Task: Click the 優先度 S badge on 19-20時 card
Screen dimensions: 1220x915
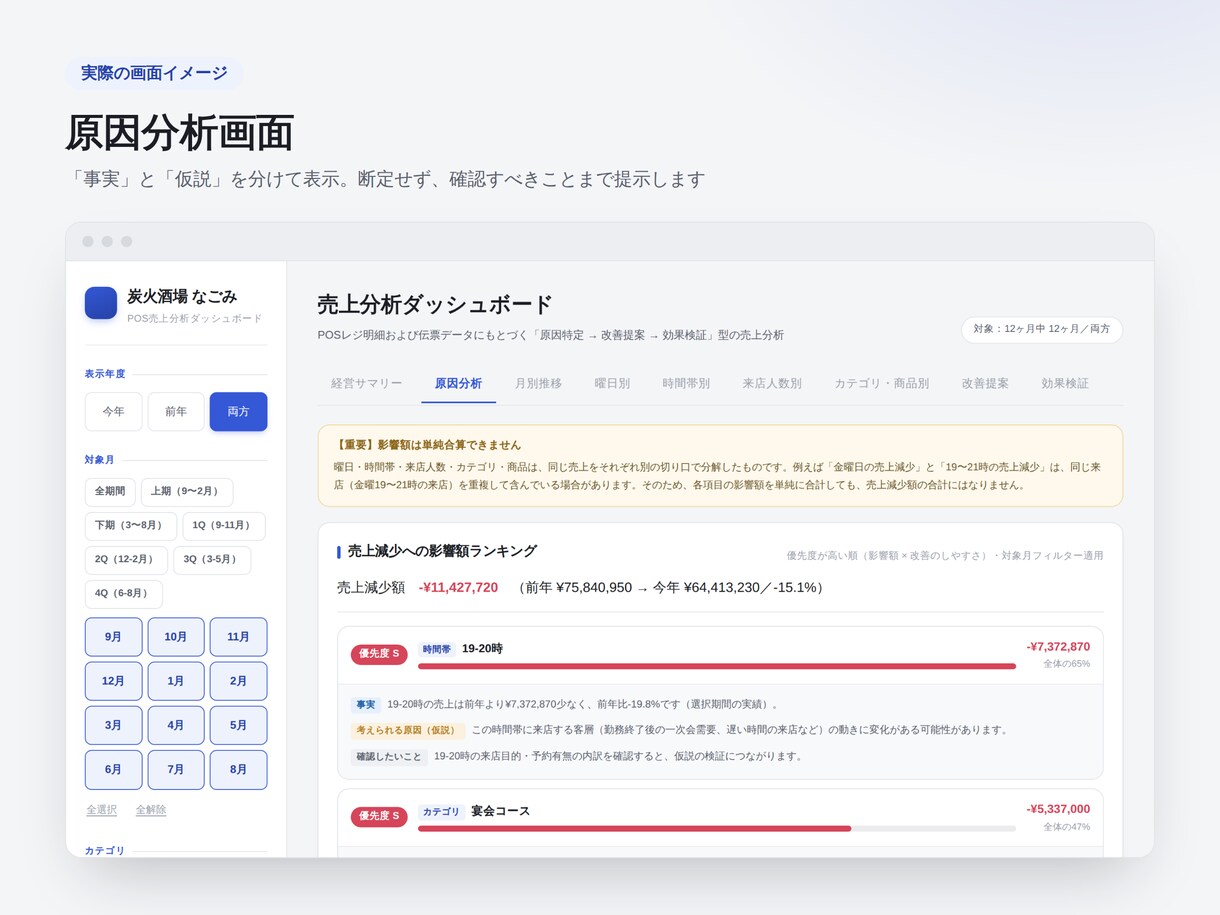Action: tap(379, 654)
